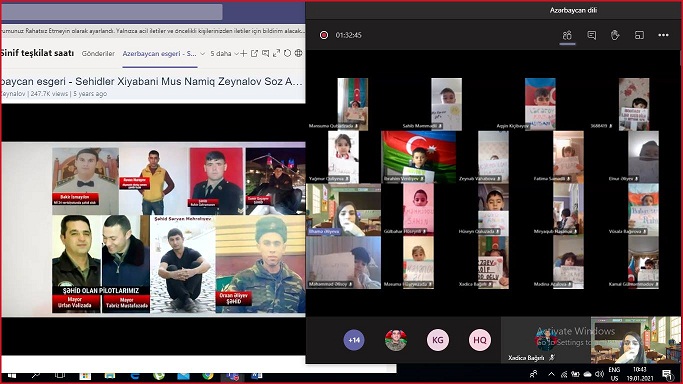Open the meeting chat icon

pos(592,35)
